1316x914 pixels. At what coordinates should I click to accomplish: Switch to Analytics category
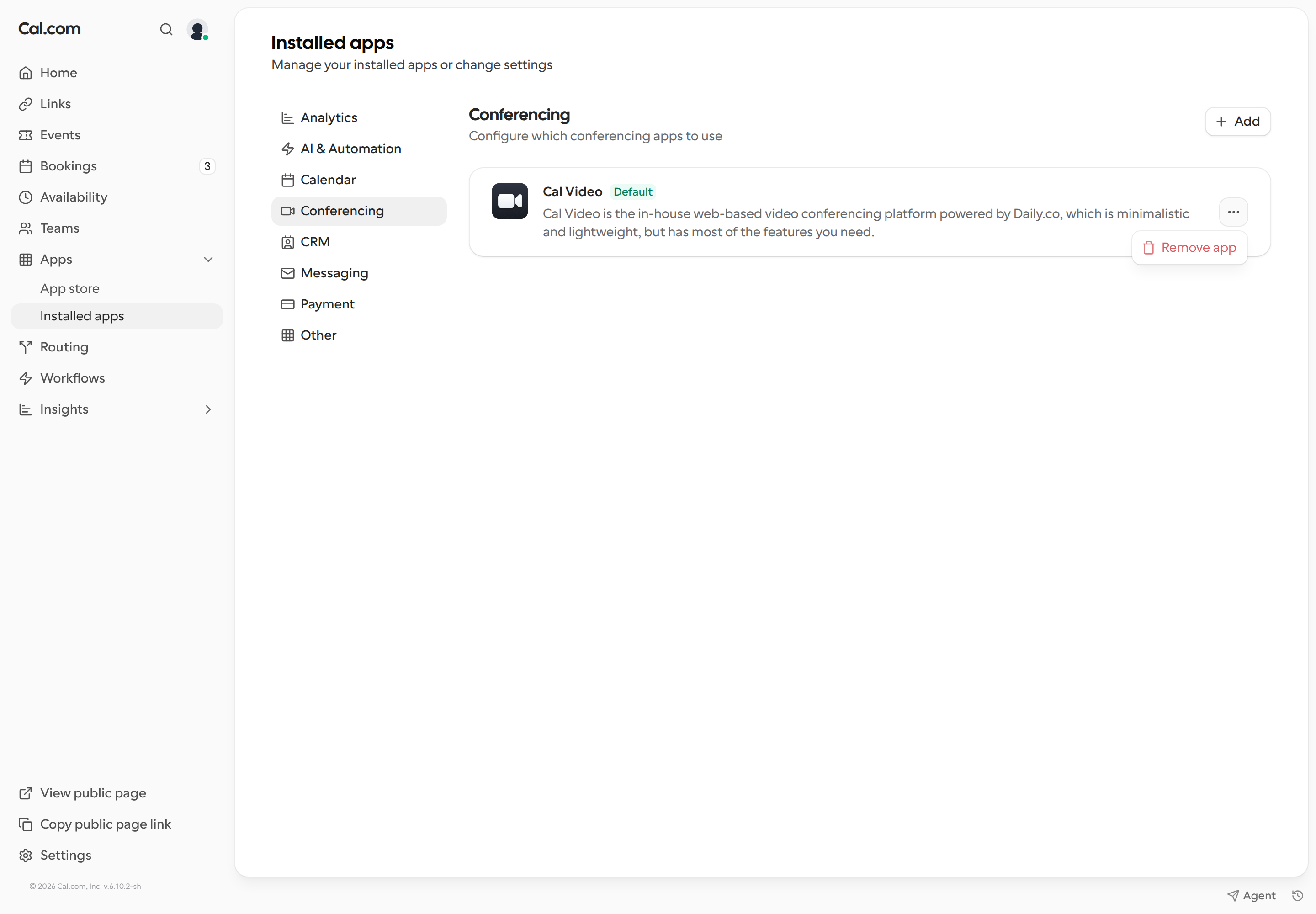(x=359, y=117)
